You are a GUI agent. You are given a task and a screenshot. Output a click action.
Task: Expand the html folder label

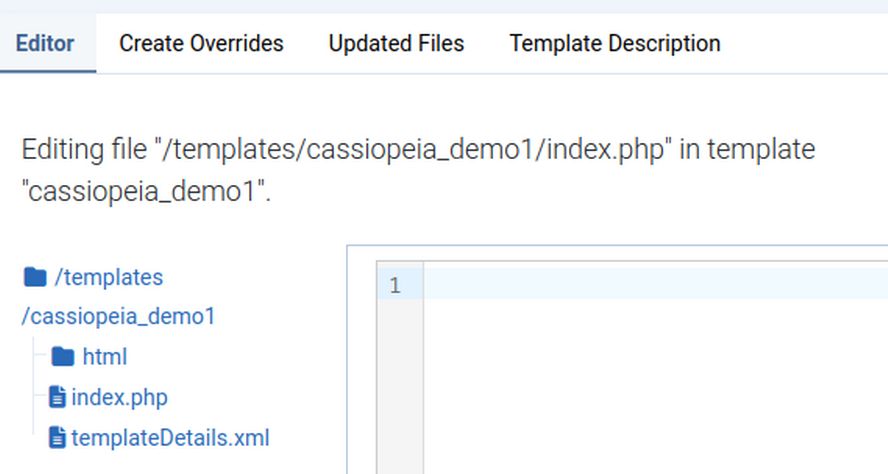point(104,357)
